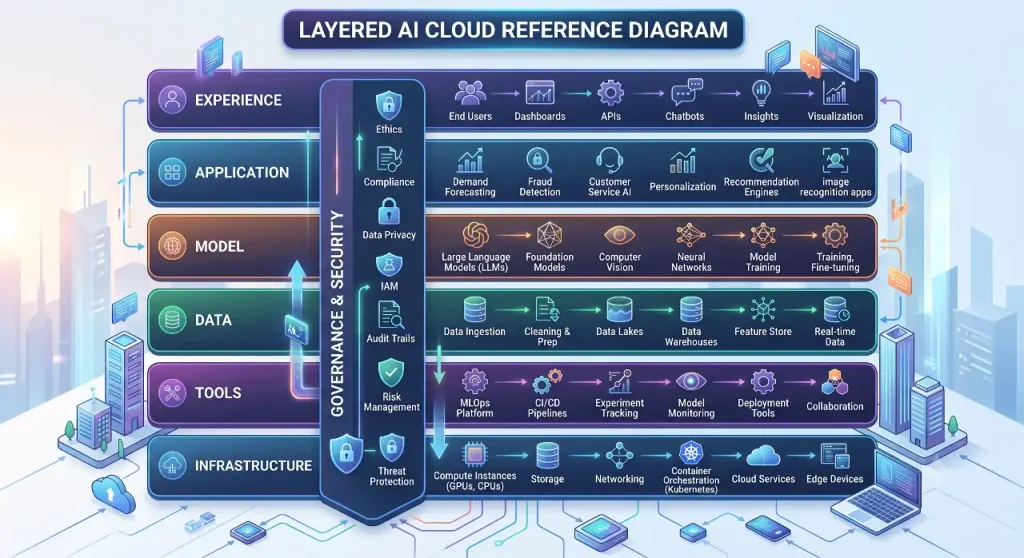Image resolution: width=1024 pixels, height=558 pixels.
Task: Select the Visualization bar chart icon
Action: tap(835, 93)
